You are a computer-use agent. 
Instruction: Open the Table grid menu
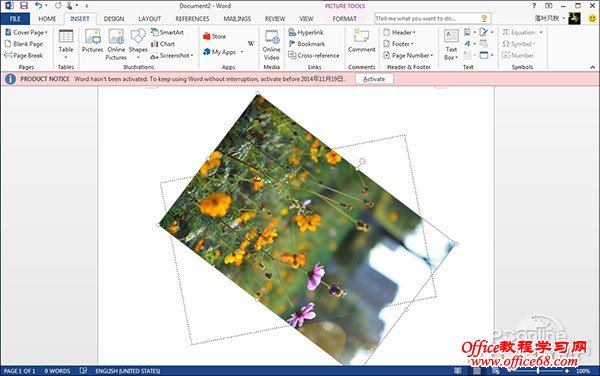pos(66,44)
